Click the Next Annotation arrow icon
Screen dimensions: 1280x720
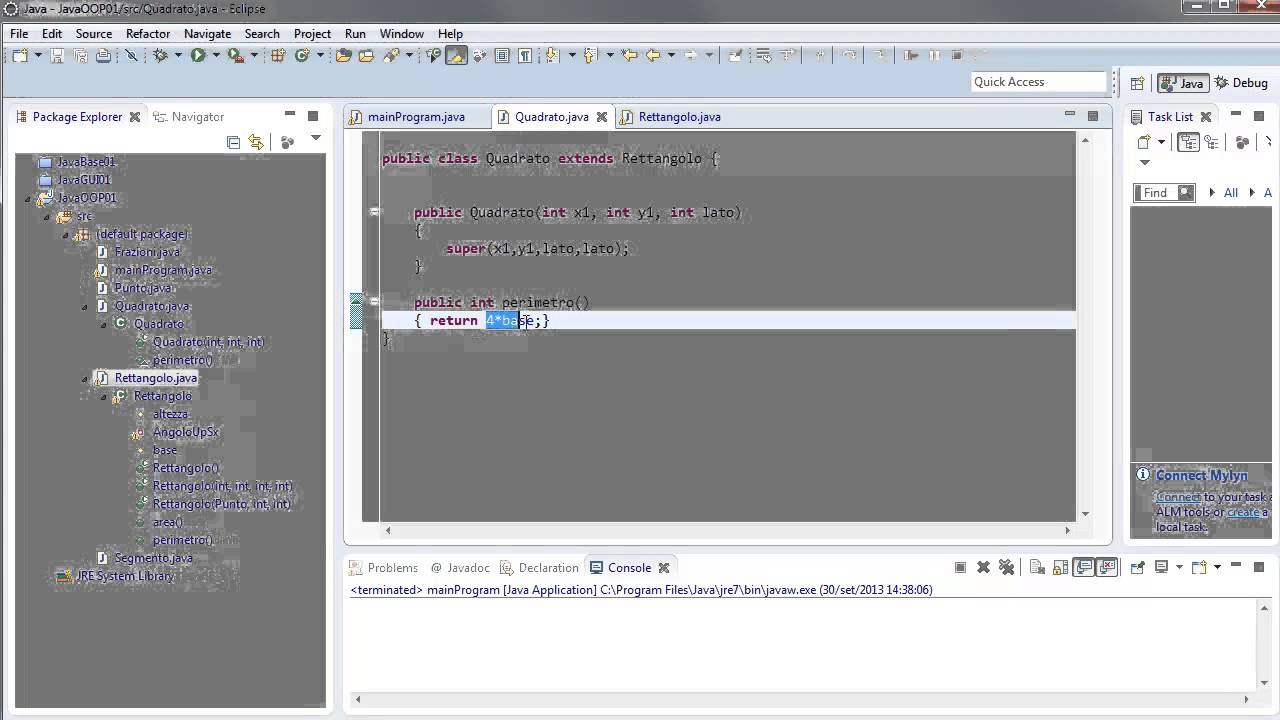click(x=552, y=56)
